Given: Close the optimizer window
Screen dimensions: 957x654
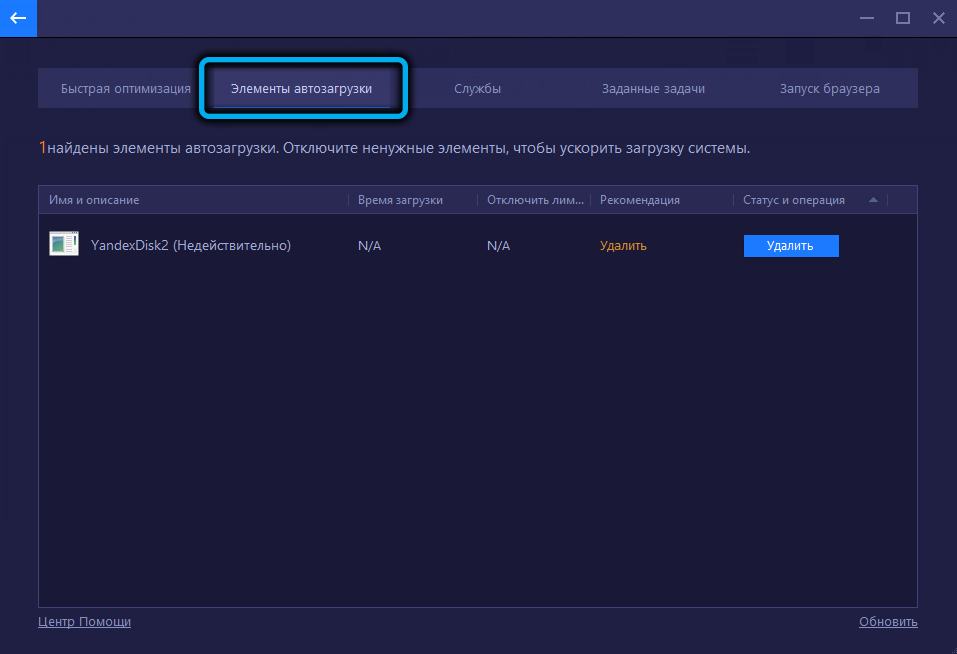Looking at the screenshot, I should click(938, 18).
